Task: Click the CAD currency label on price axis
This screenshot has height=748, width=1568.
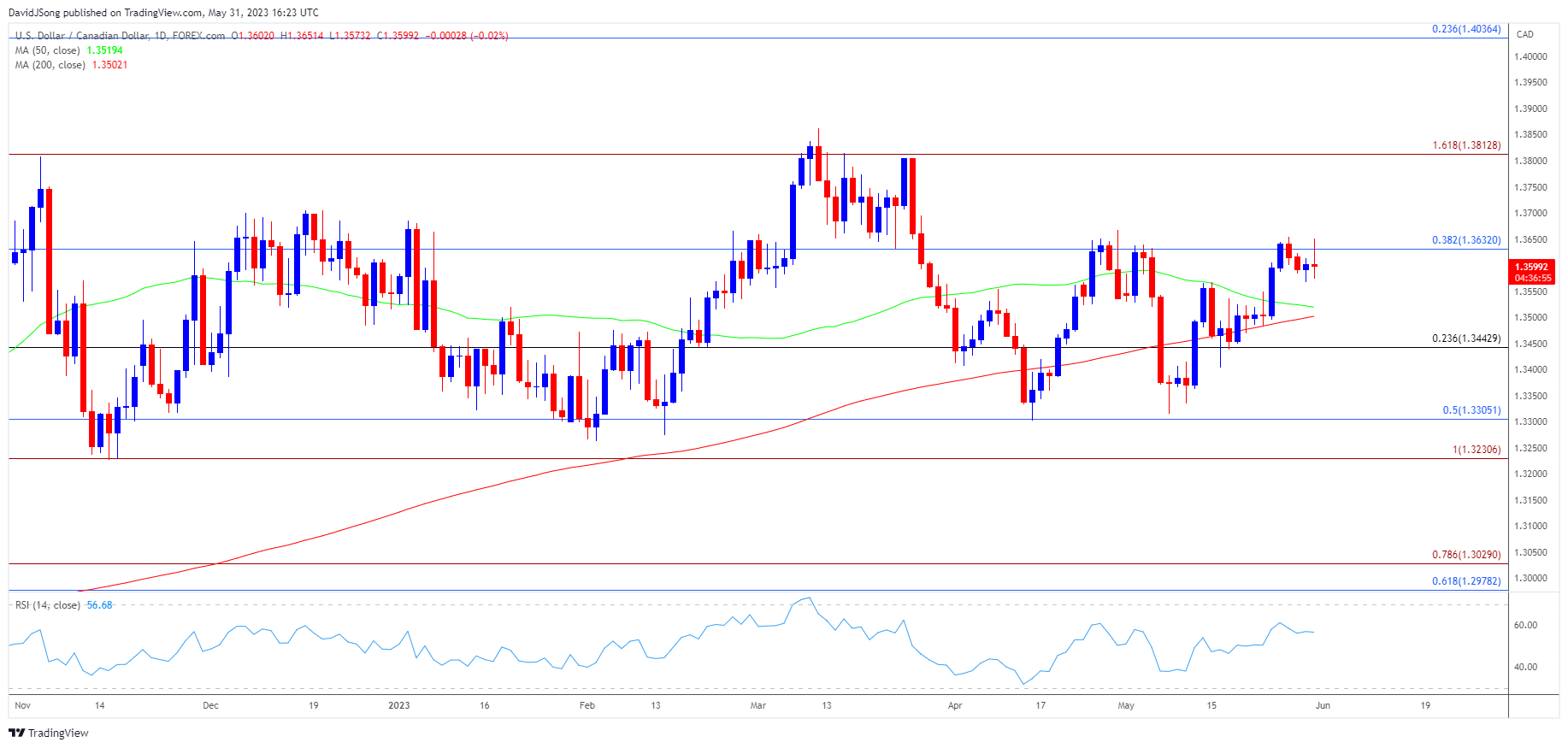Action: 1524,34
